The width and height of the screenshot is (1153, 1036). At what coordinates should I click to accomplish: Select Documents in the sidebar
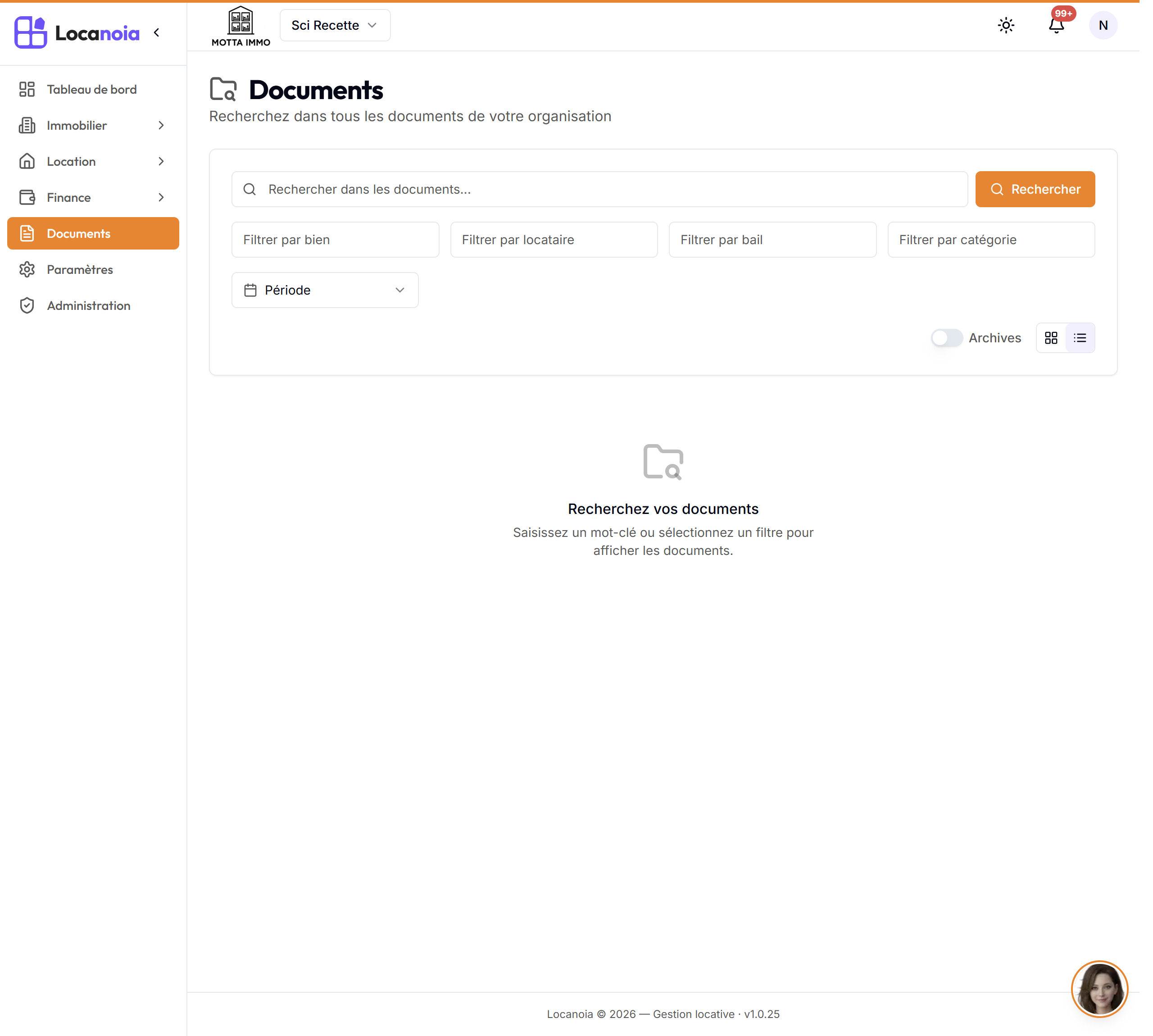click(93, 233)
